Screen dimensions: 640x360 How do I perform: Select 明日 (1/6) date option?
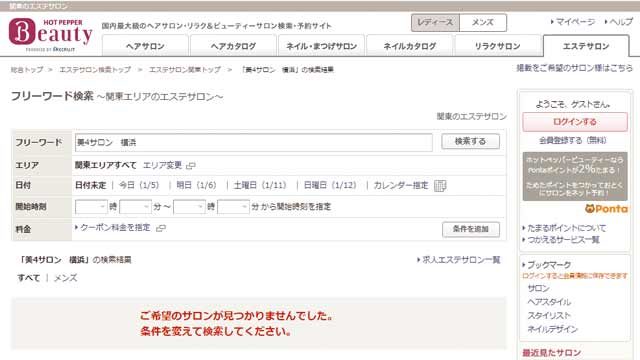[196, 185]
